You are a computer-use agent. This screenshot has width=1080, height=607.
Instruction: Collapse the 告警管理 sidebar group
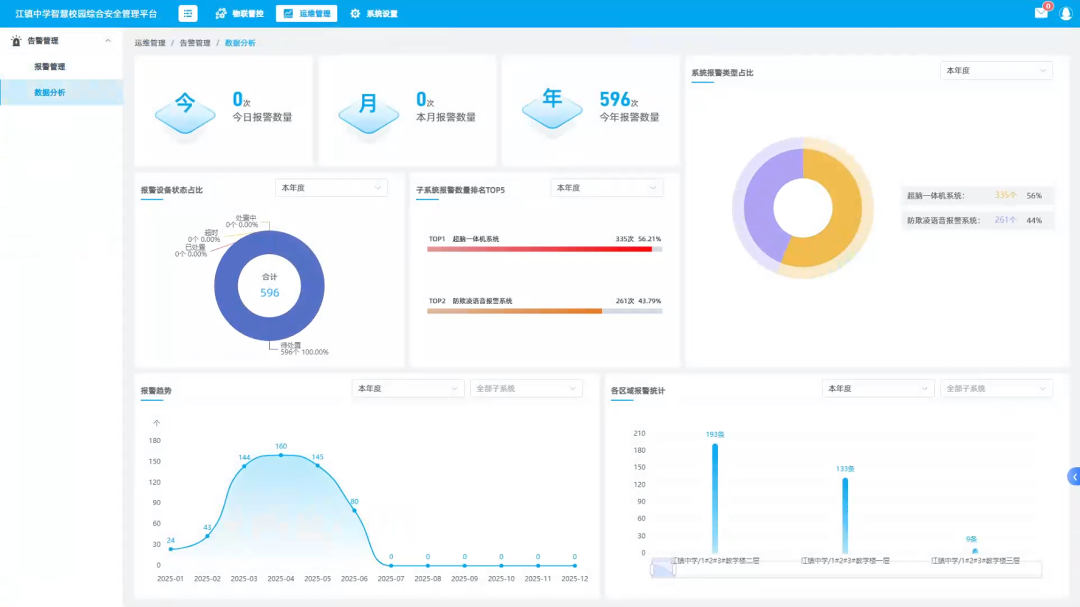[108, 41]
